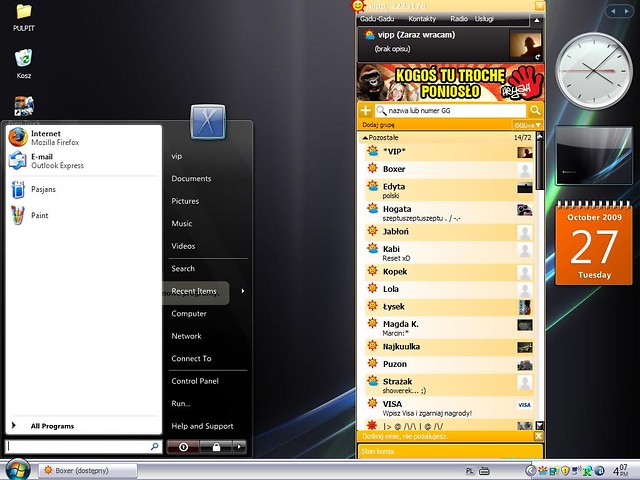Click the Start menu lock button
This screenshot has height=480, width=640.
coord(216,447)
